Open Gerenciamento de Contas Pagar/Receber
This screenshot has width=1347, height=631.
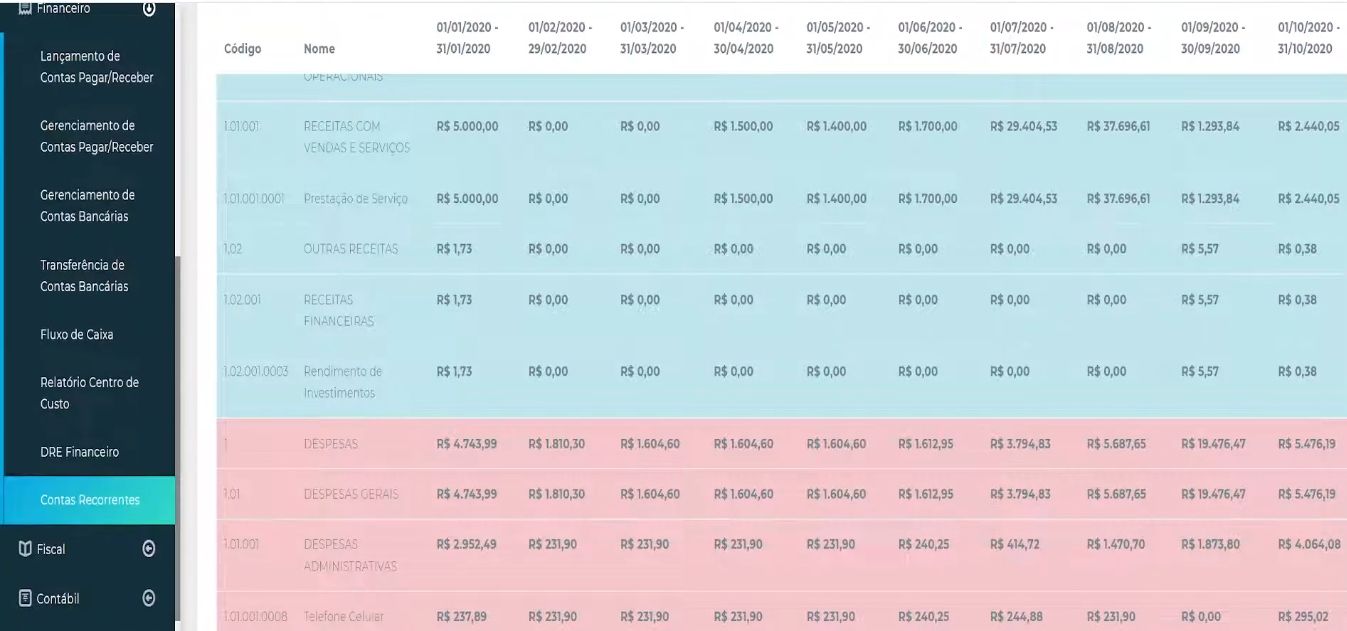click(x=96, y=137)
